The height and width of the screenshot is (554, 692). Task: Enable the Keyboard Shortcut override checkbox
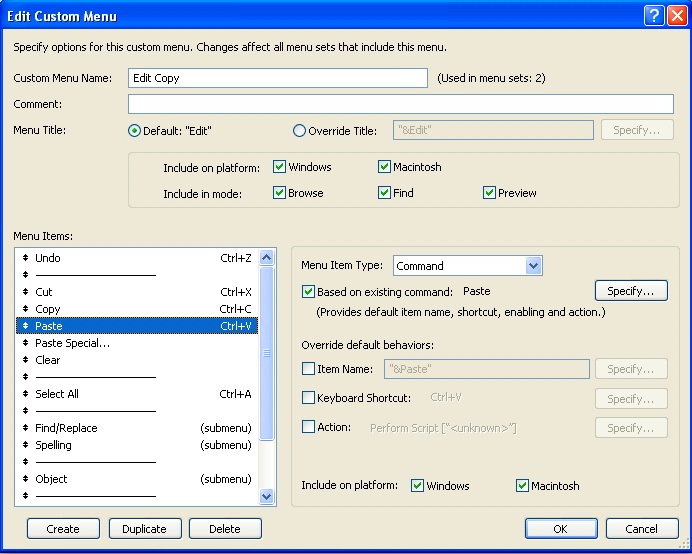point(308,398)
